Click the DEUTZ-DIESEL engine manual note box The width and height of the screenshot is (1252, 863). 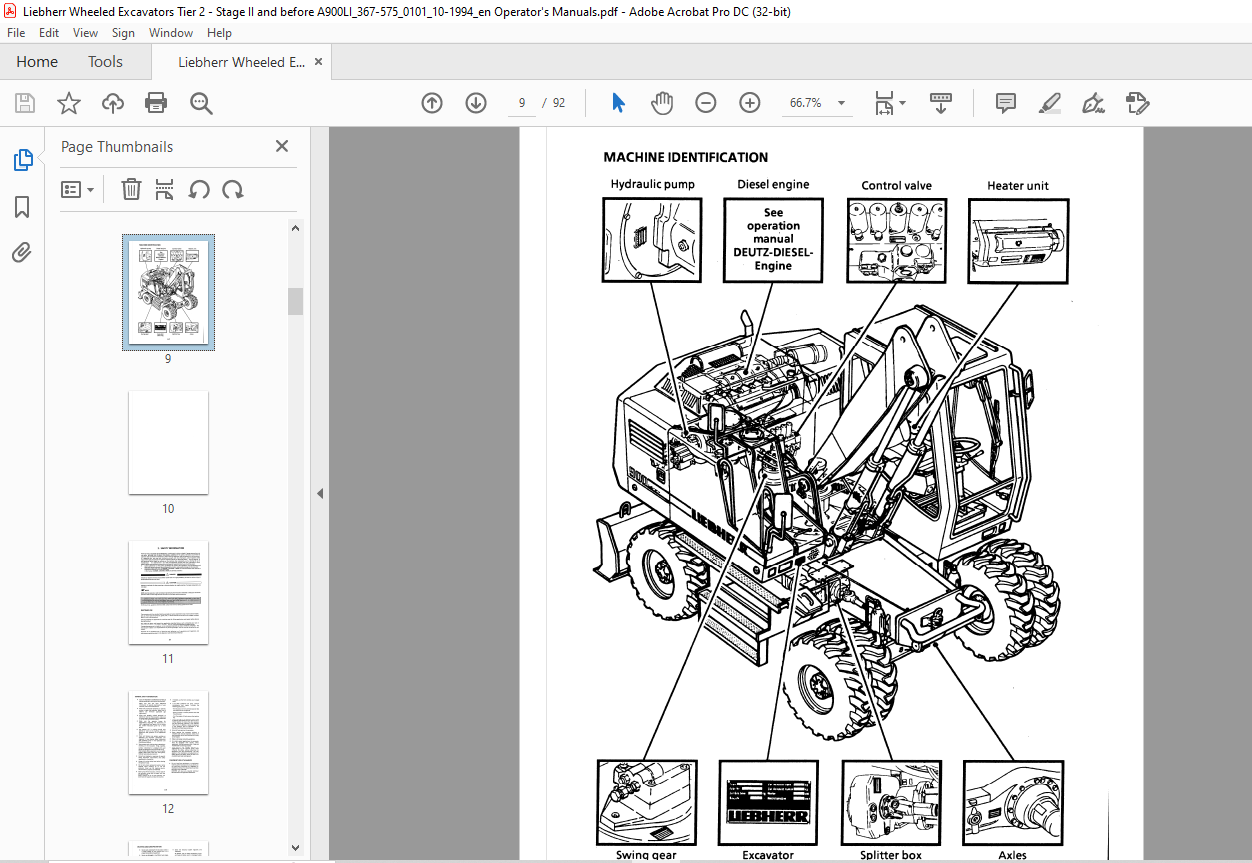click(773, 239)
